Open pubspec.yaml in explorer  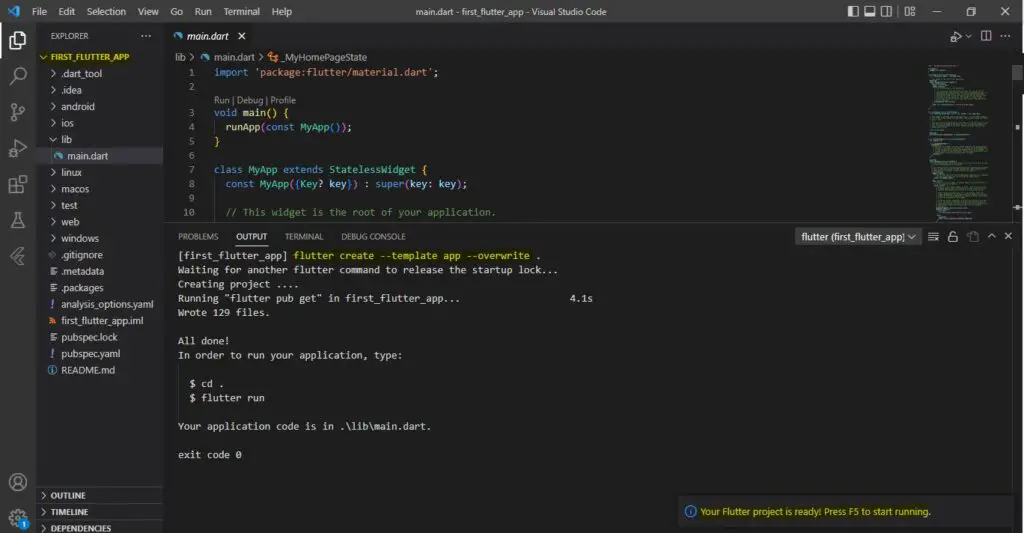pos(99,353)
